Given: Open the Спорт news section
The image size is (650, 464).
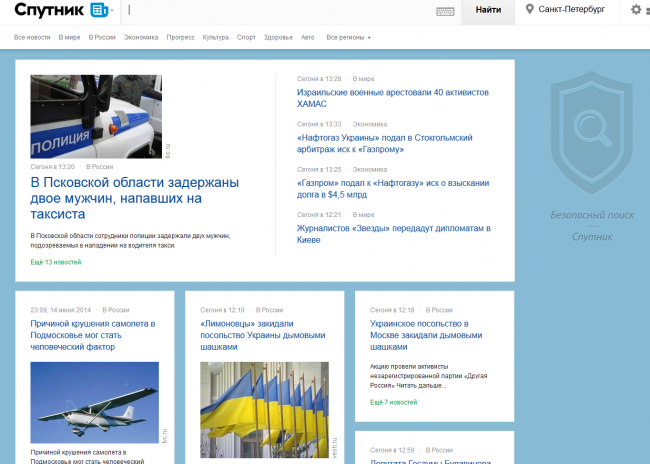Looking at the screenshot, I should [x=246, y=37].
